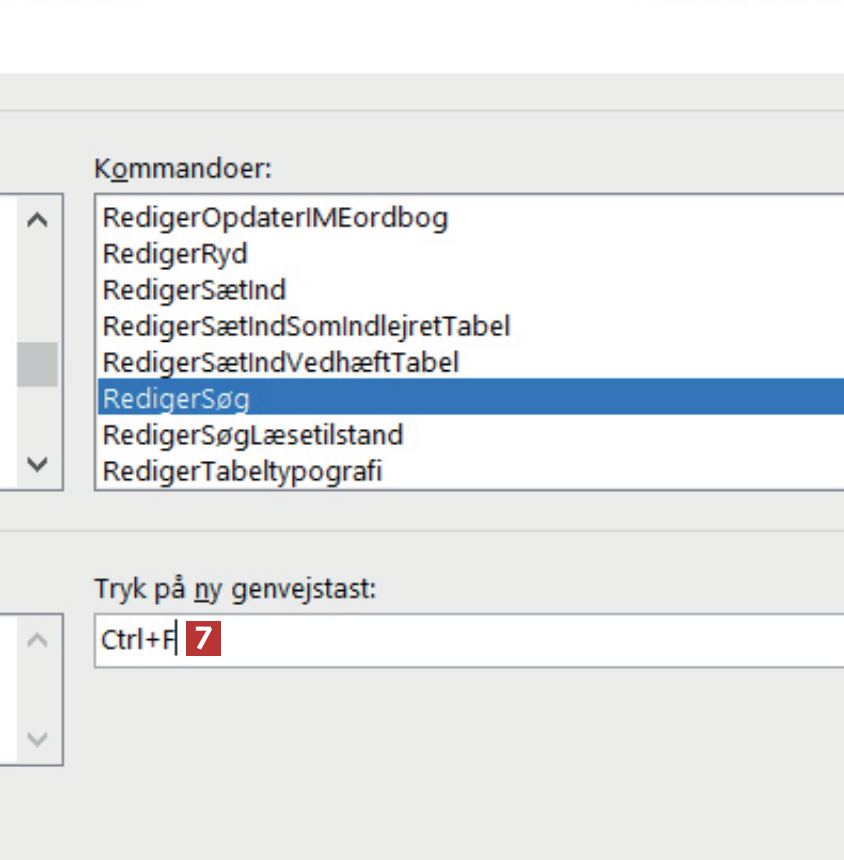The image size is (844, 860).
Task: Select RedigerSætIndVedhæftTabel in the list
Action: 280,362
